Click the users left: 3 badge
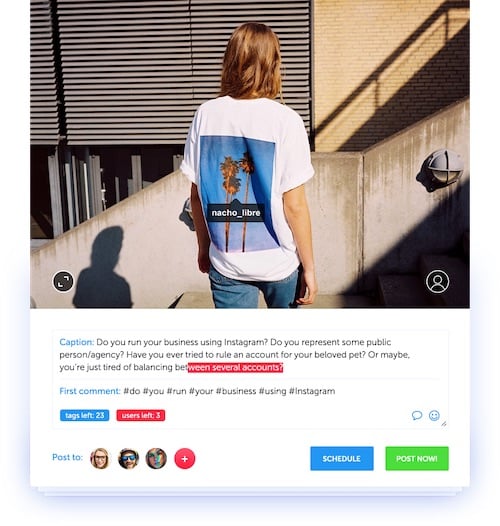The width and height of the screenshot is (500, 526). [141, 415]
